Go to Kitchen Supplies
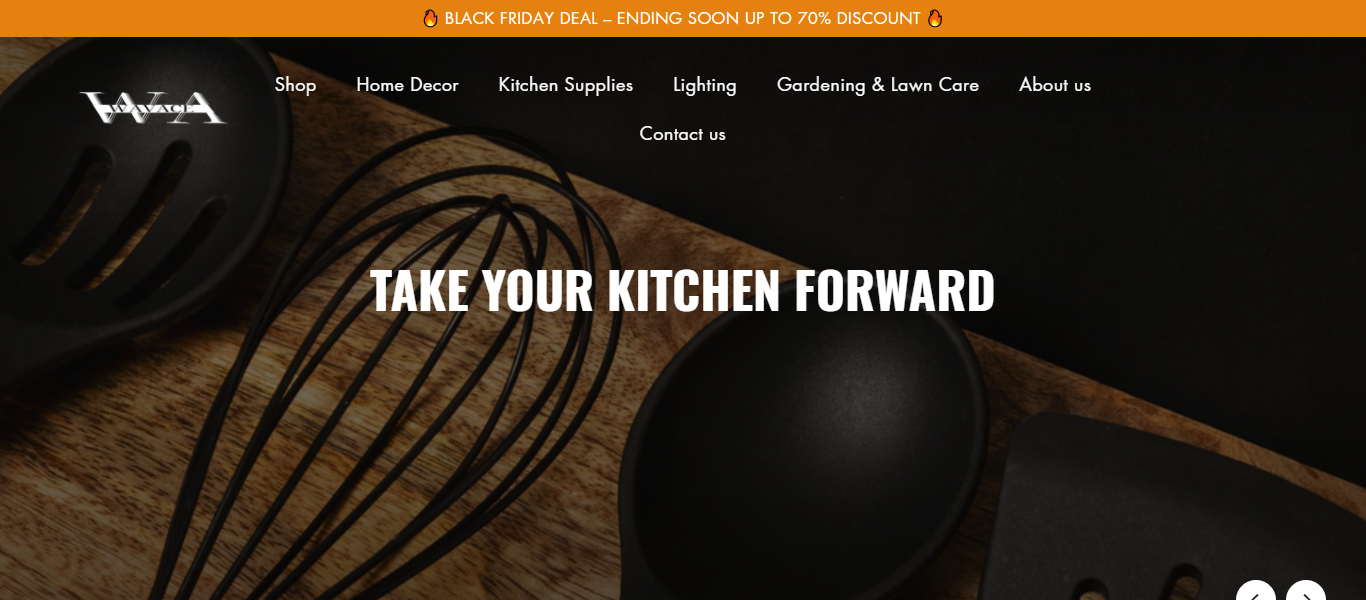1366x600 pixels. click(565, 85)
